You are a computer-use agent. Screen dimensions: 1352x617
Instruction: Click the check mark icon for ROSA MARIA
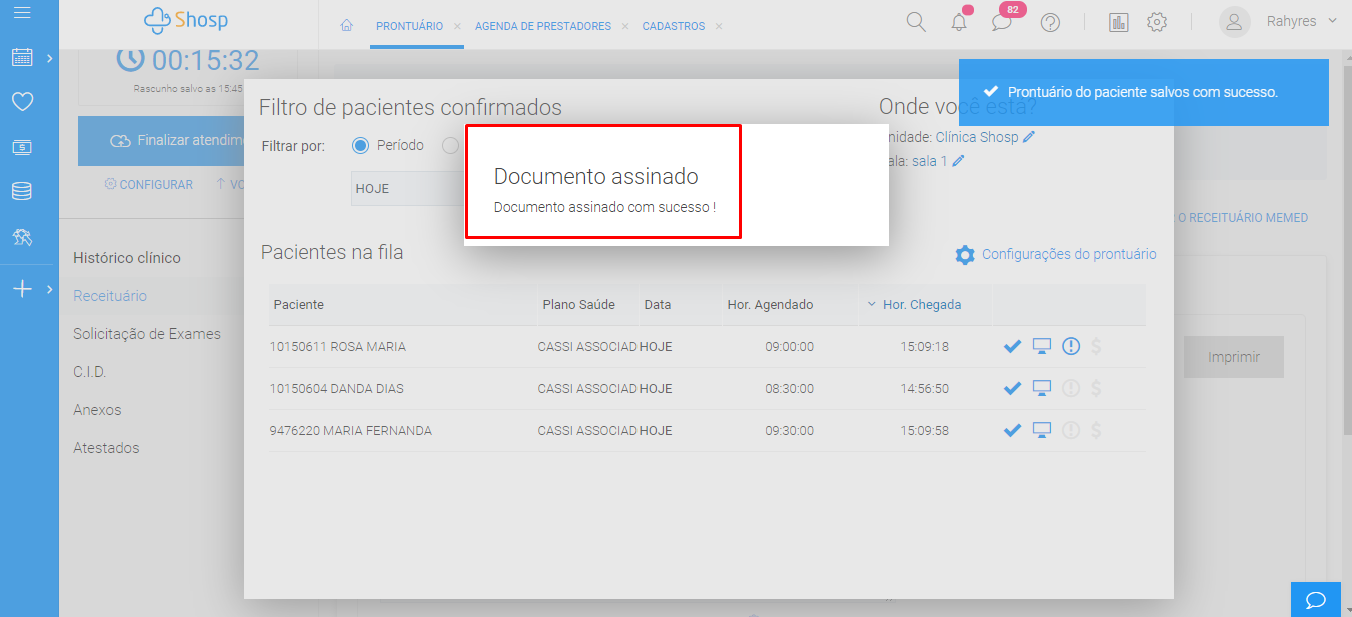[x=1012, y=347]
